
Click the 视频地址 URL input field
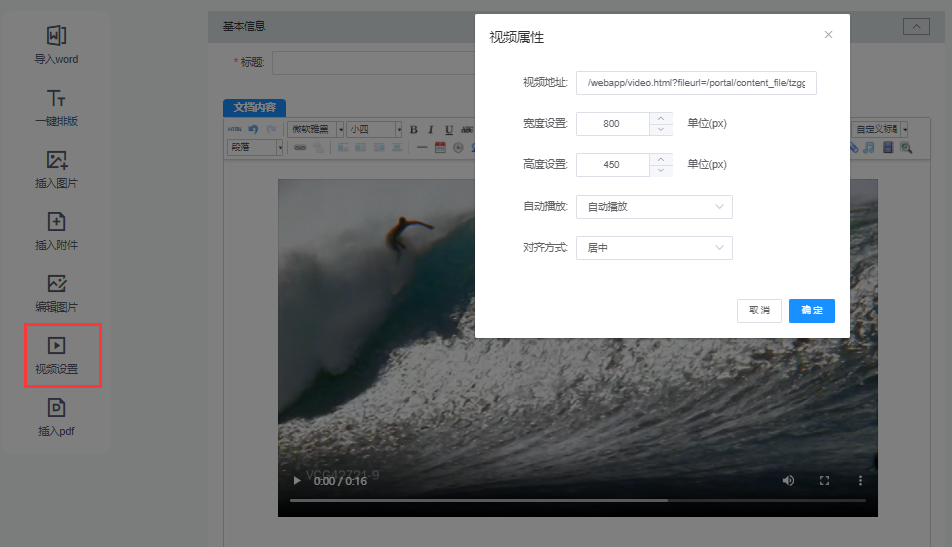click(696, 83)
